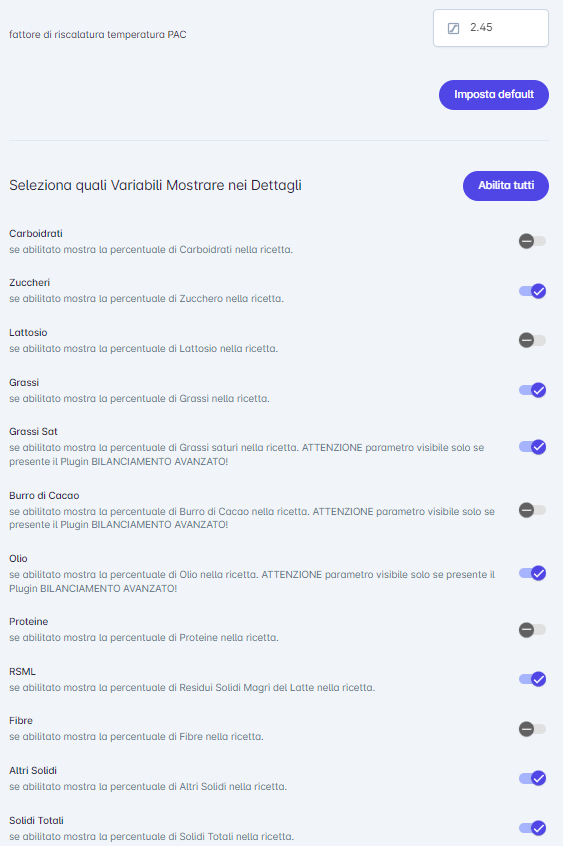Image resolution: width=563 pixels, height=846 pixels.
Task: Disable the Olio toggle
Action: click(532, 573)
